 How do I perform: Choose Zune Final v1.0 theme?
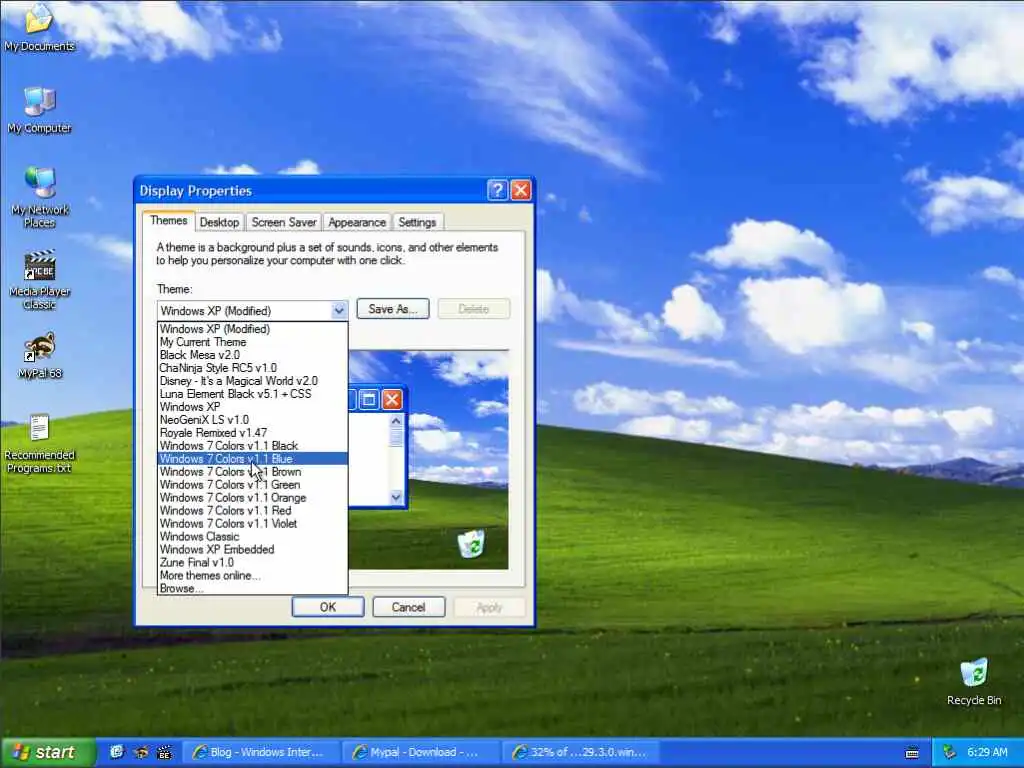pyautogui.click(x=253, y=562)
